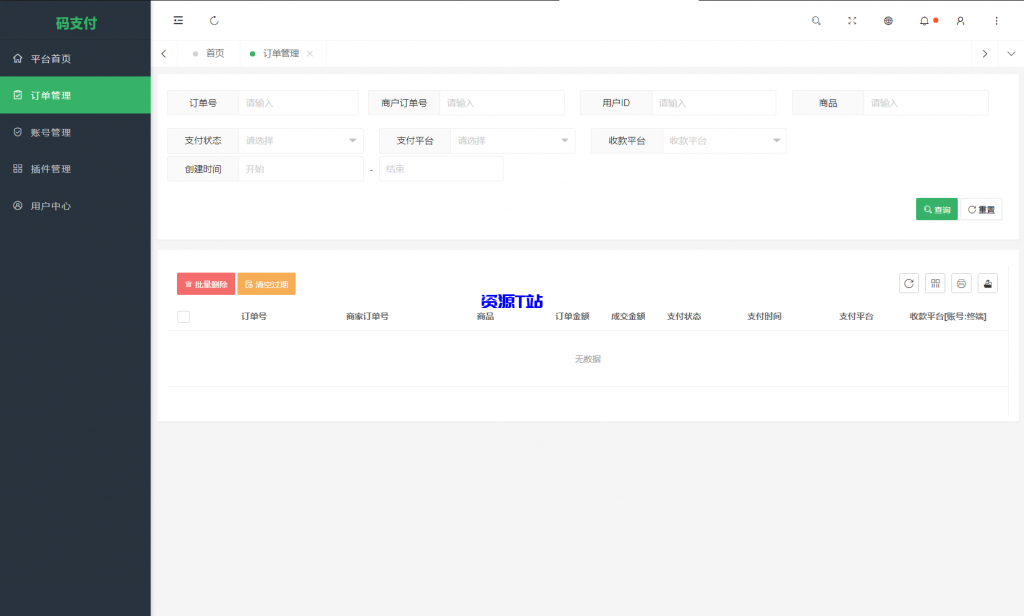Viewport: 1024px width, 616px height.
Task: Refresh the order table with refresh icon
Action: click(x=908, y=283)
